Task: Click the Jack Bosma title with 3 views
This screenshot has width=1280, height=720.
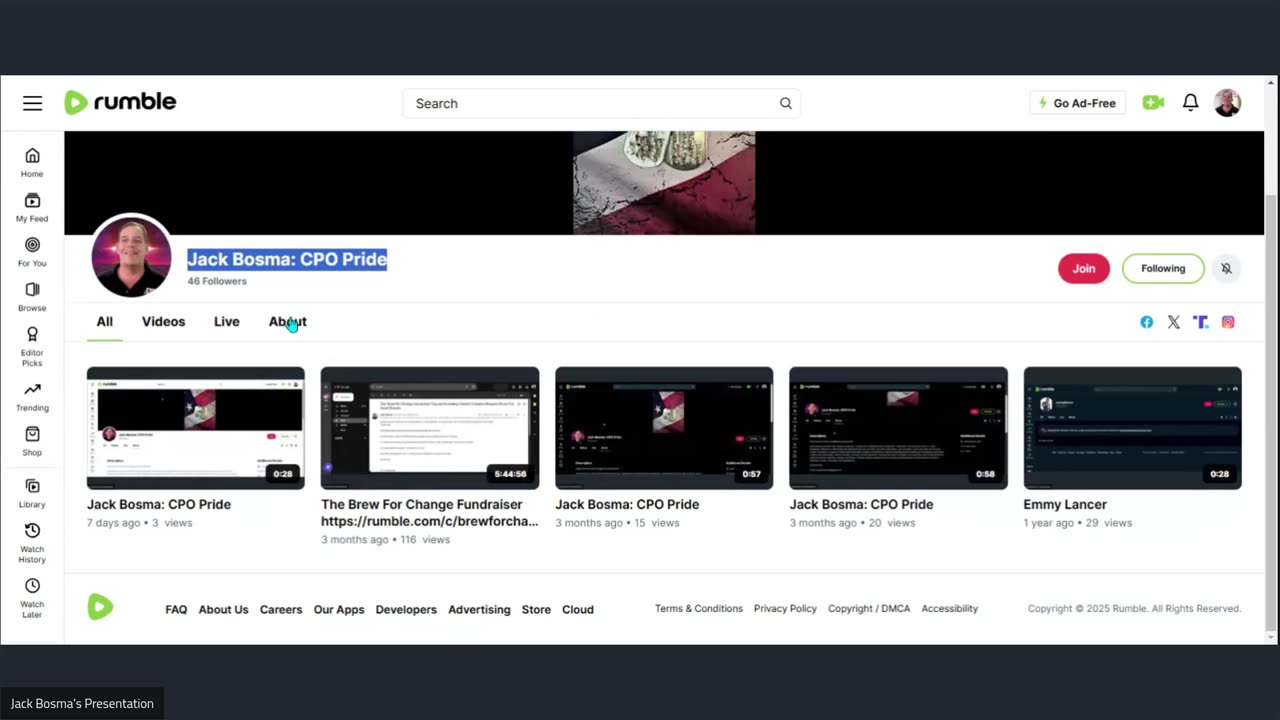Action: click(159, 504)
